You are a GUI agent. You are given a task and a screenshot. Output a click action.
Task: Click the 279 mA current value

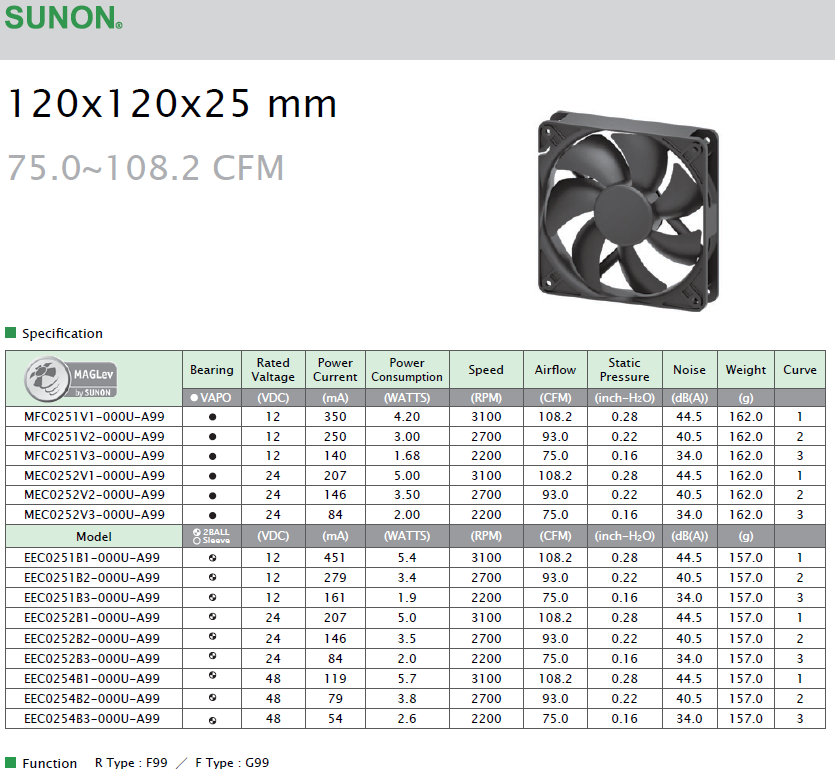tap(335, 578)
